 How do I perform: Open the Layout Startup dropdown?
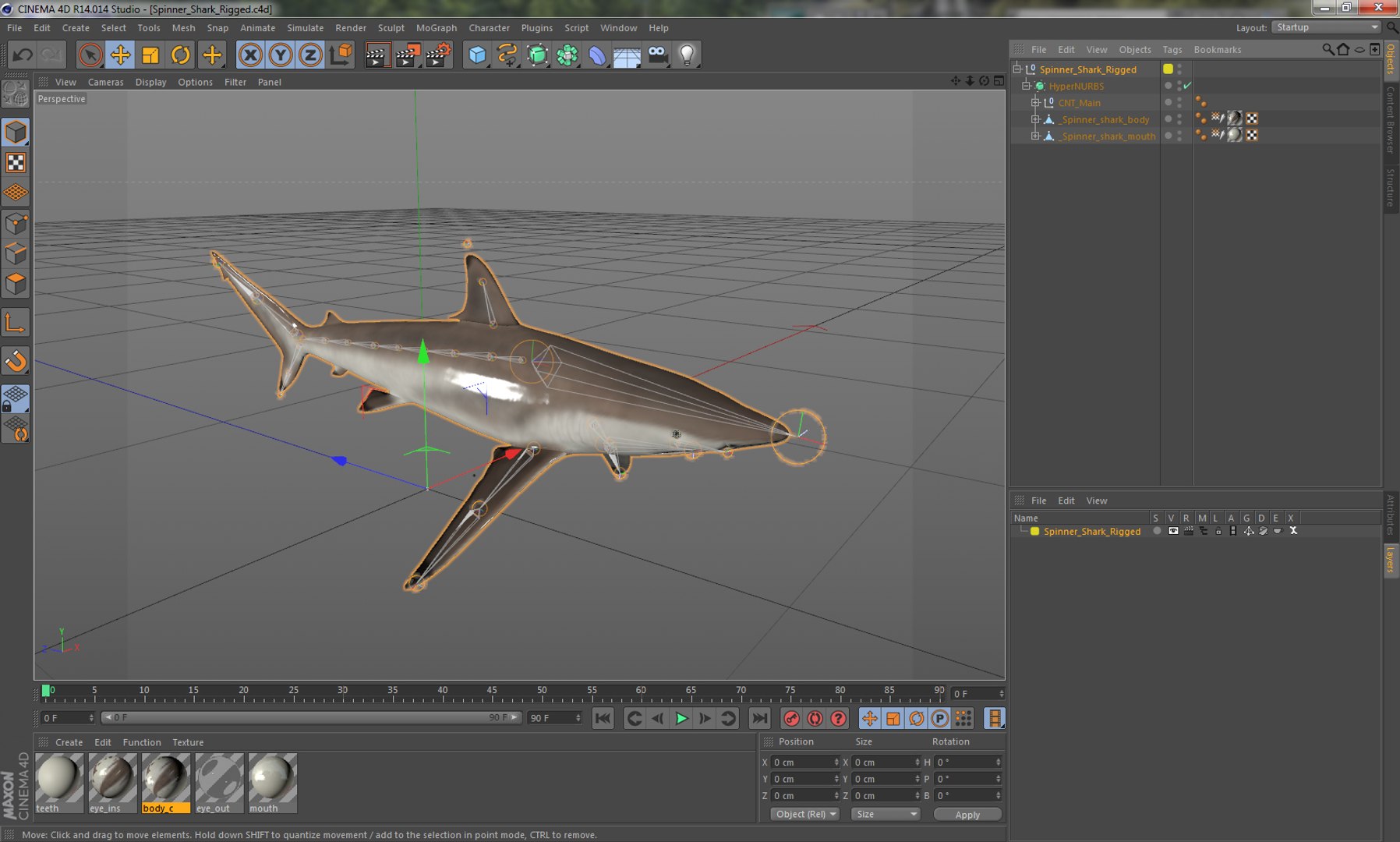pyautogui.click(x=1326, y=27)
